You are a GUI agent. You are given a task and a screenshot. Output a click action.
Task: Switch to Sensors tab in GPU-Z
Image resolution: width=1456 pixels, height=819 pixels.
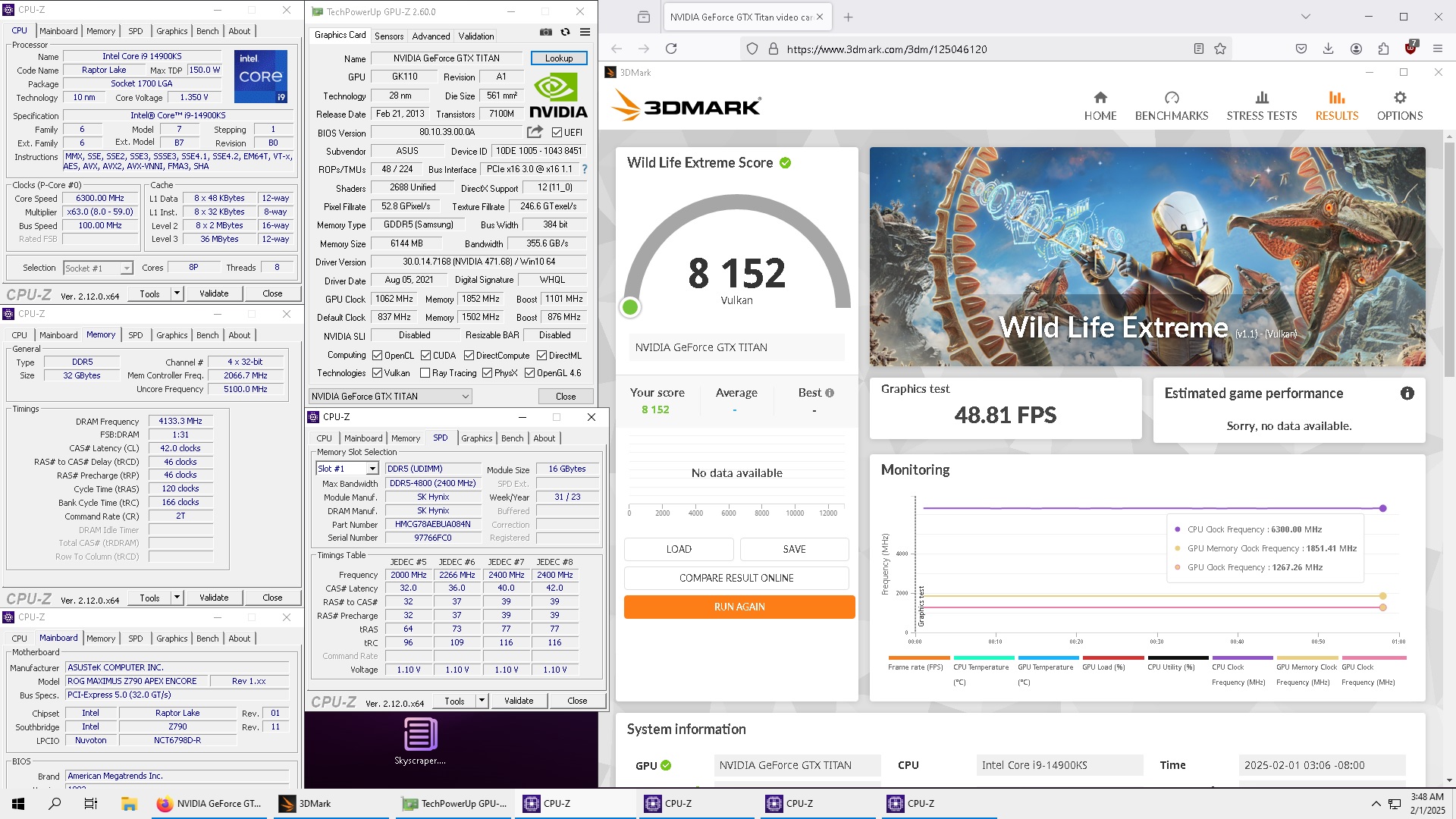[x=389, y=36]
